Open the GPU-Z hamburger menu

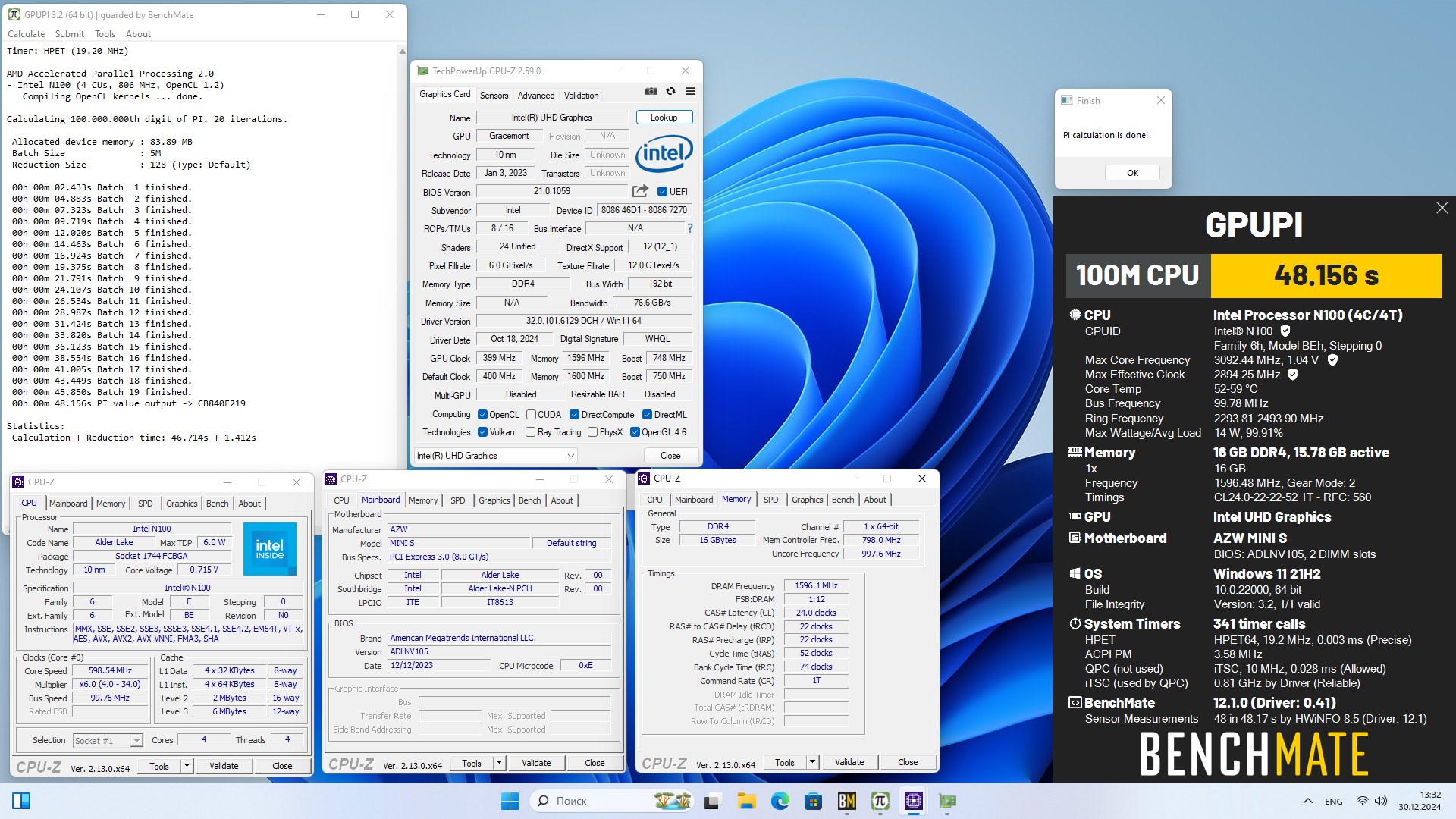[690, 92]
